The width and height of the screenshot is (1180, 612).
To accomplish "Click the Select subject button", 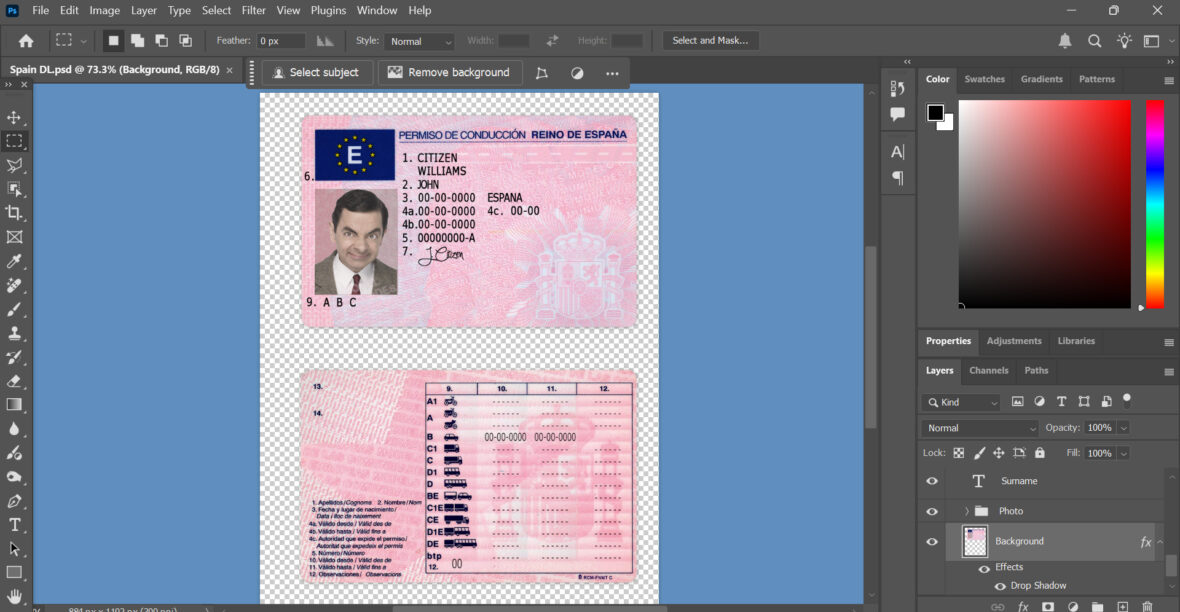I will (315, 72).
